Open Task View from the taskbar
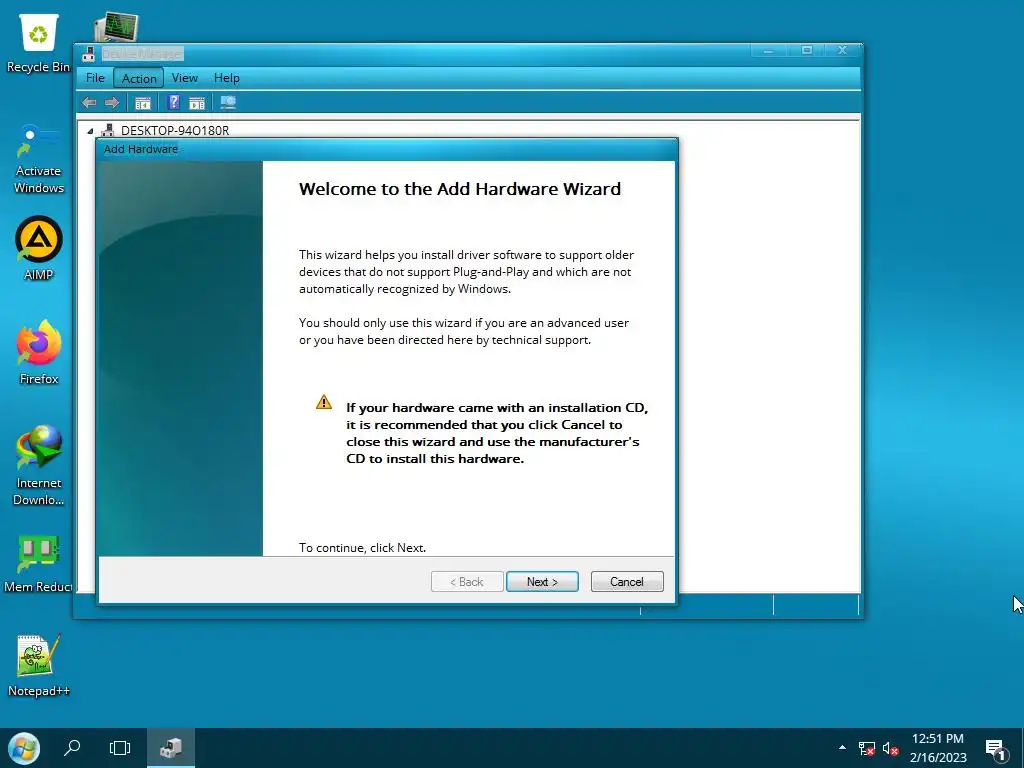Viewport: 1024px width, 768px height. tap(120, 748)
